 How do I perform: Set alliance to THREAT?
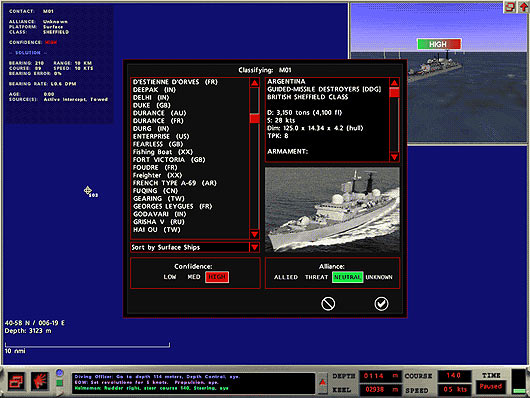click(316, 277)
